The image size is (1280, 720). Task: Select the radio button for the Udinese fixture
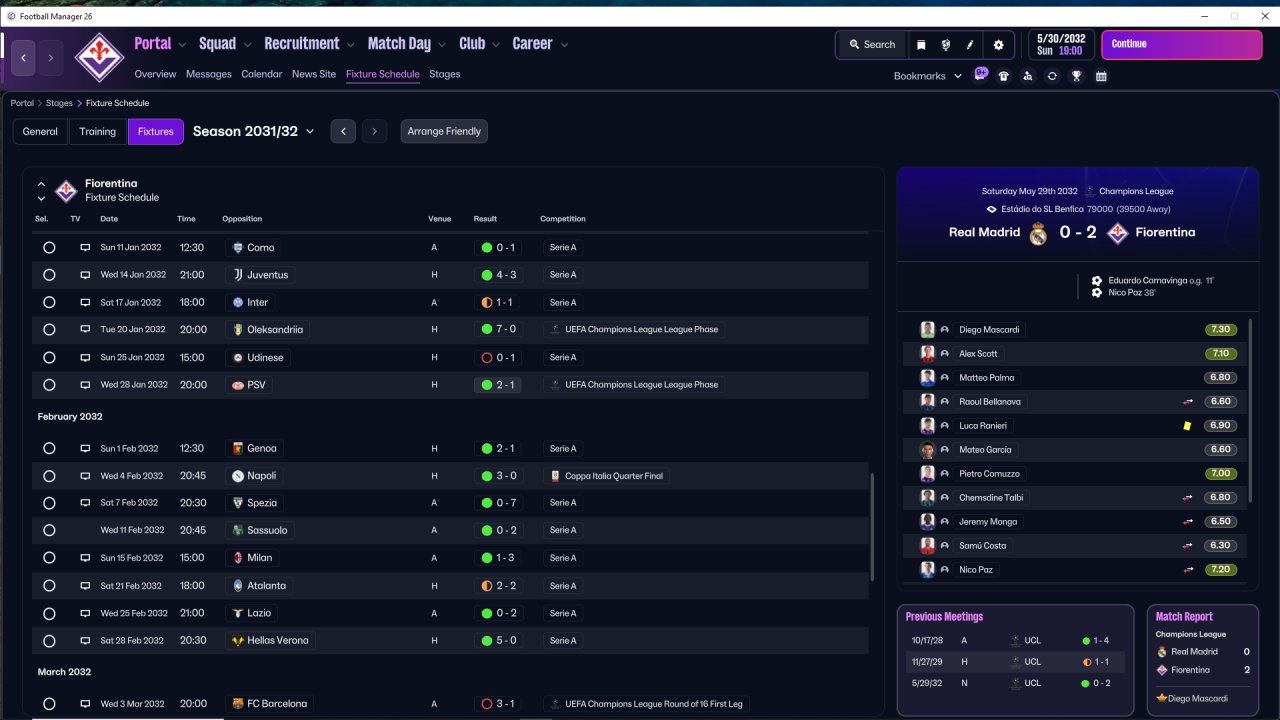coord(49,357)
